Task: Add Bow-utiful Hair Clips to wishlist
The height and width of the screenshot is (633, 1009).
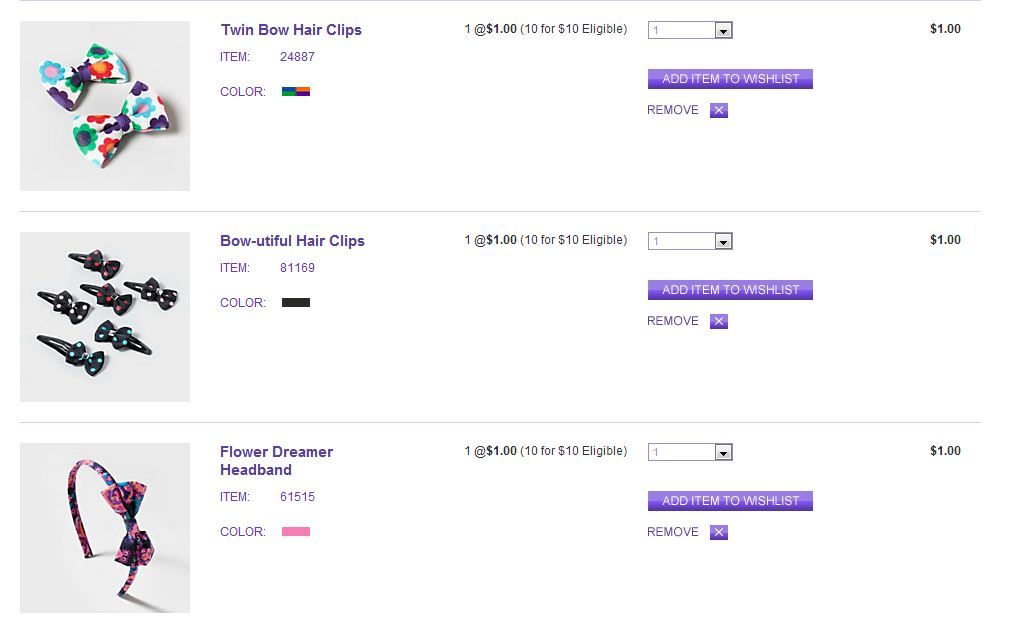Action: pyautogui.click(x=730, y=290)
